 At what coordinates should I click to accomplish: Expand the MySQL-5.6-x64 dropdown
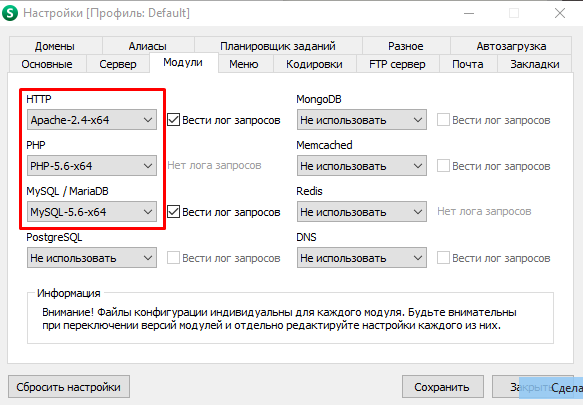[x=92, y=212]
